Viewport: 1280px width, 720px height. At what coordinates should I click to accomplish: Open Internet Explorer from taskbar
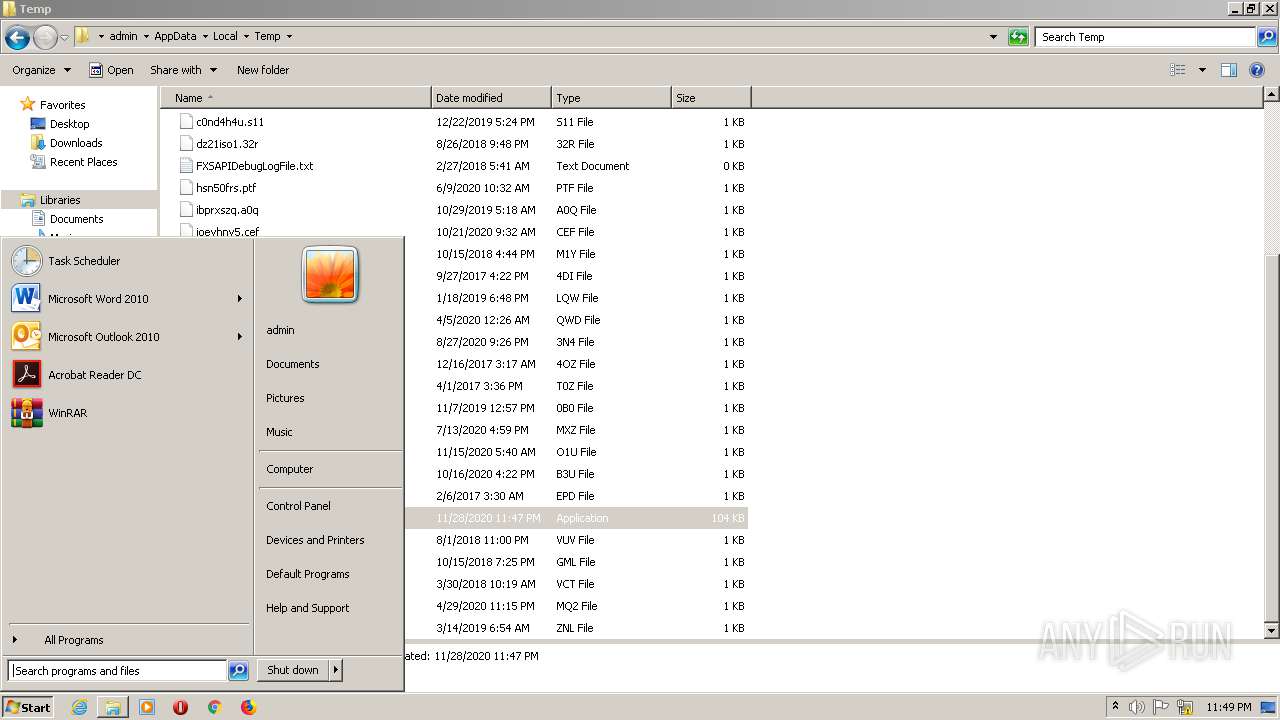80,707
